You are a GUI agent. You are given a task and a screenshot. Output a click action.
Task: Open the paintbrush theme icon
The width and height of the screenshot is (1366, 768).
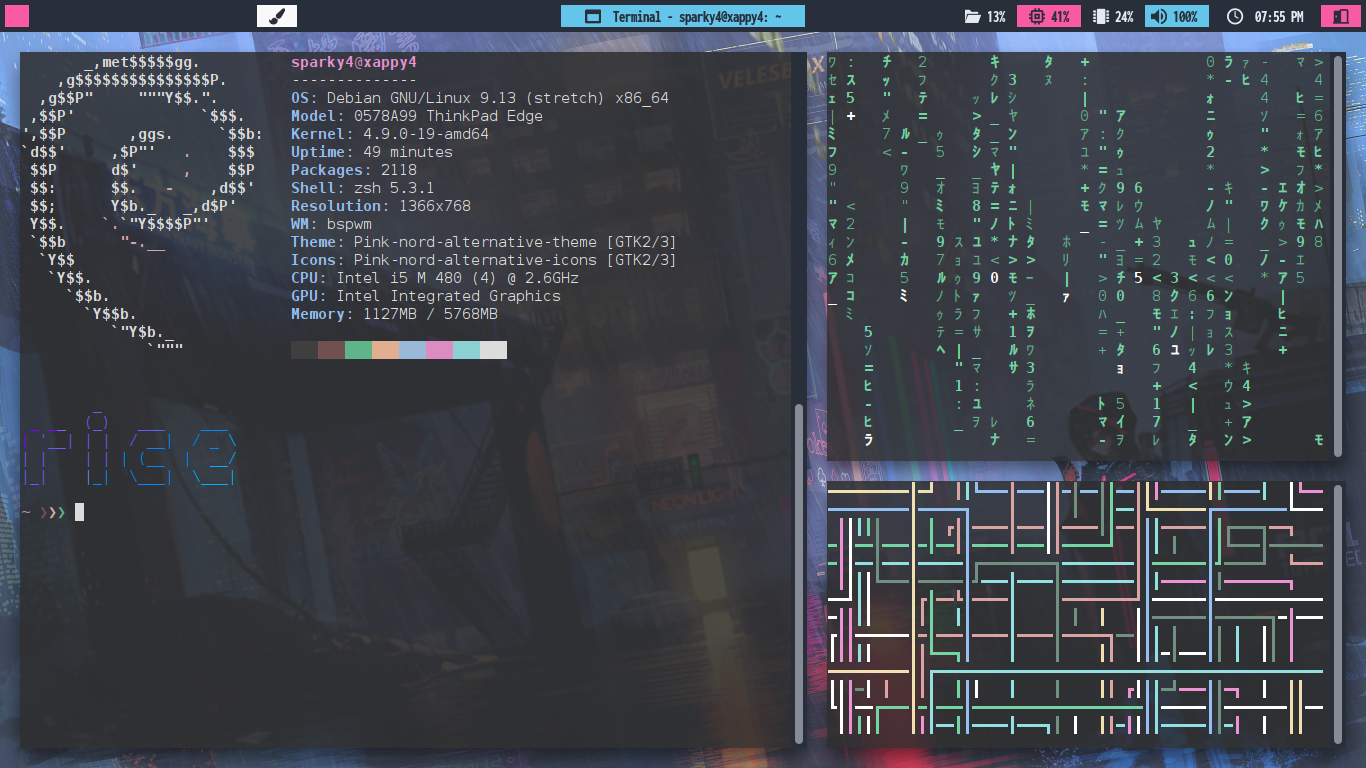(277, 16)
